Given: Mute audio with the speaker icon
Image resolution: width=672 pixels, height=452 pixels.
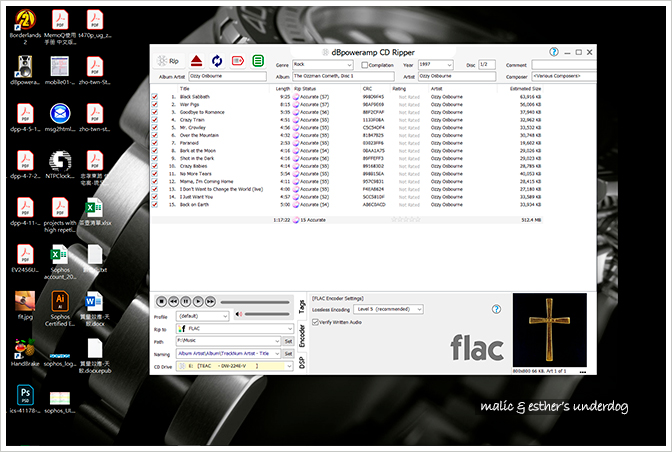Looking at the screenshot, I should [x=239, y=314].
